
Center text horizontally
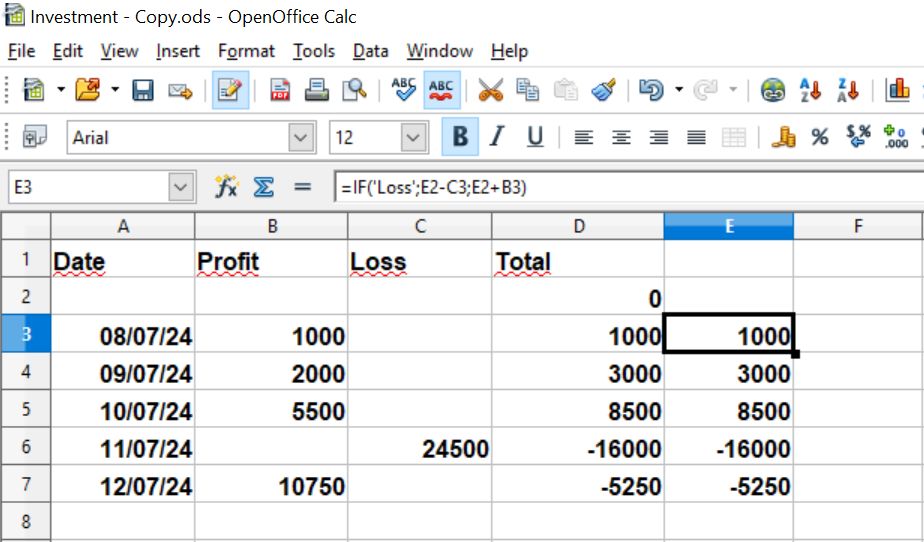tap(621, 138)
